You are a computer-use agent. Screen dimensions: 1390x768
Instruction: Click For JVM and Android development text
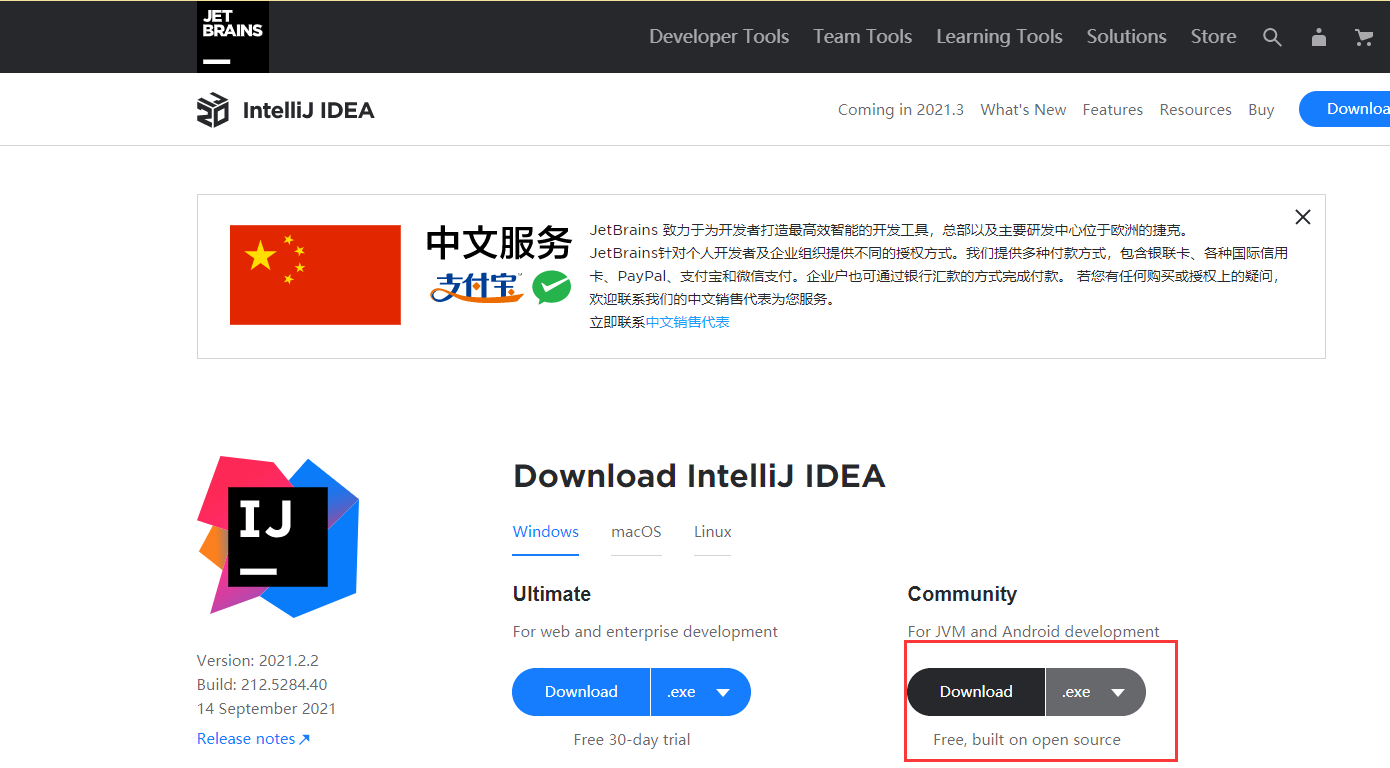tap(1034, 632)
